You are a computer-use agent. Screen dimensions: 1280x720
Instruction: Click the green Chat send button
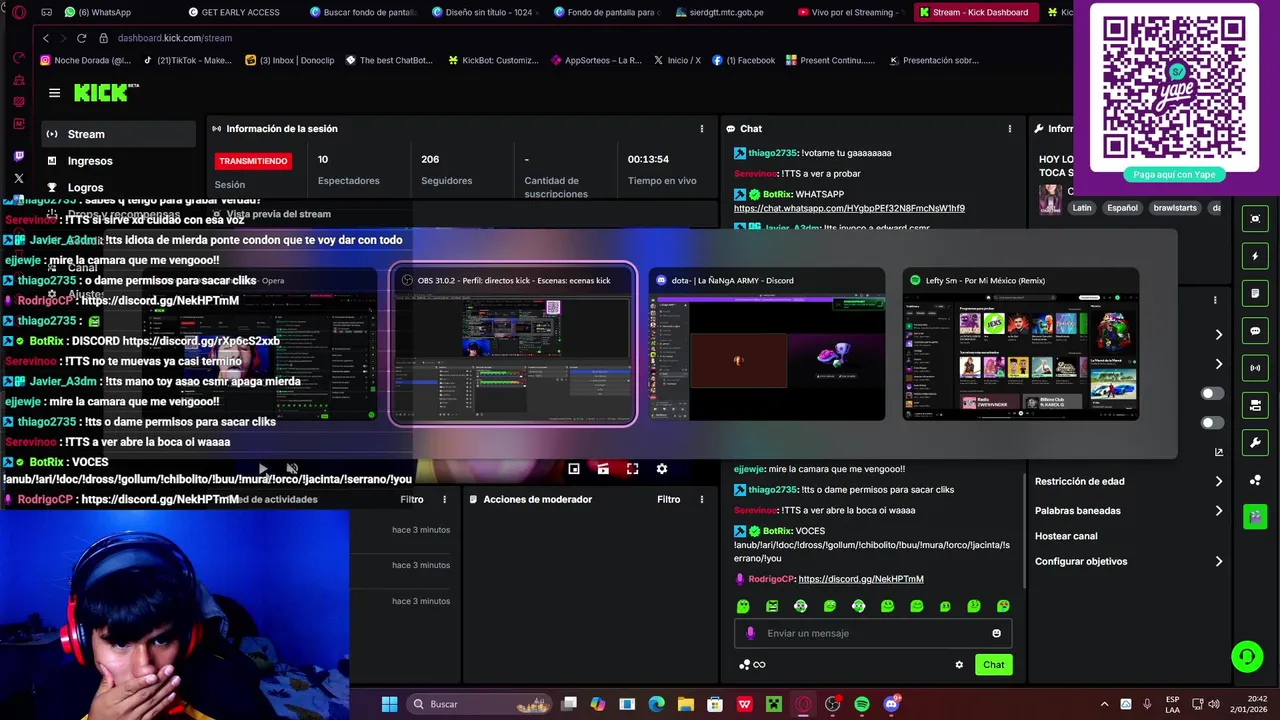point(993,665)
